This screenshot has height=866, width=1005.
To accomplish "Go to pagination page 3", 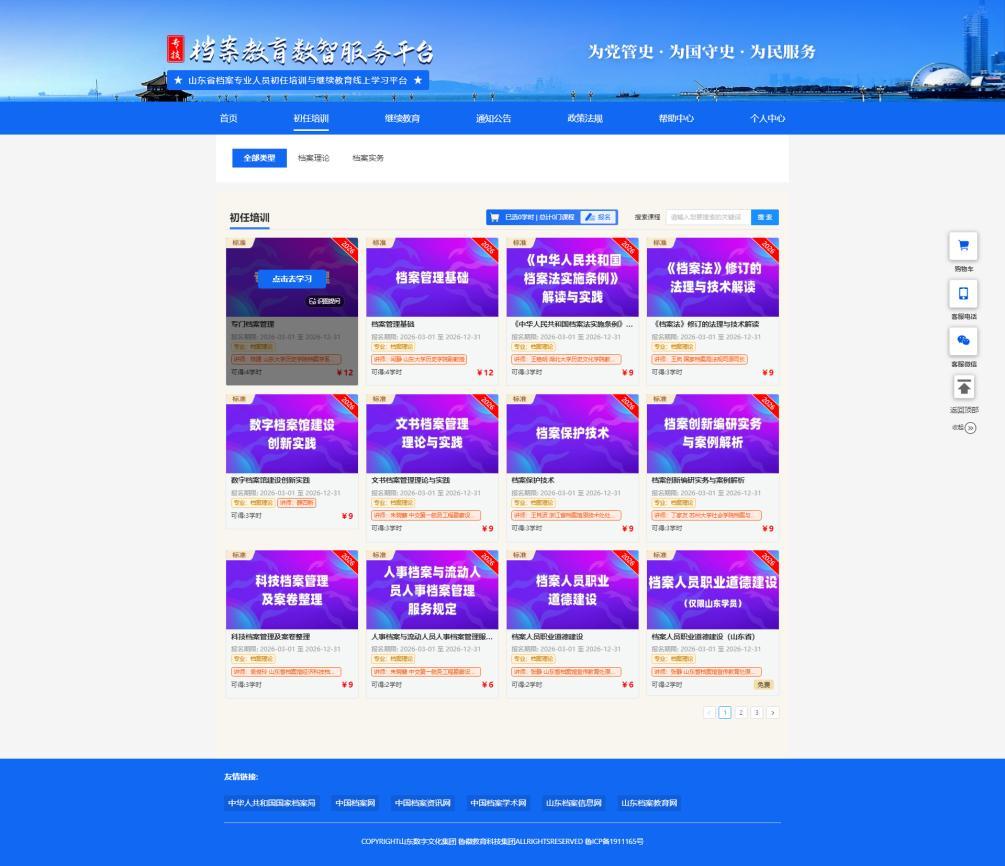I will coord(757,712).
